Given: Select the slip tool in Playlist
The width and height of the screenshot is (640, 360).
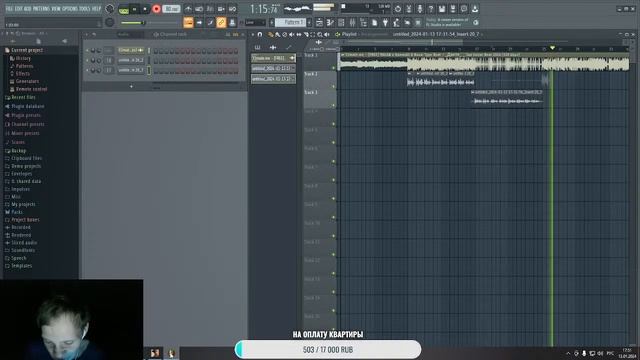Looking at the screenshot, I should pos(299,35).
